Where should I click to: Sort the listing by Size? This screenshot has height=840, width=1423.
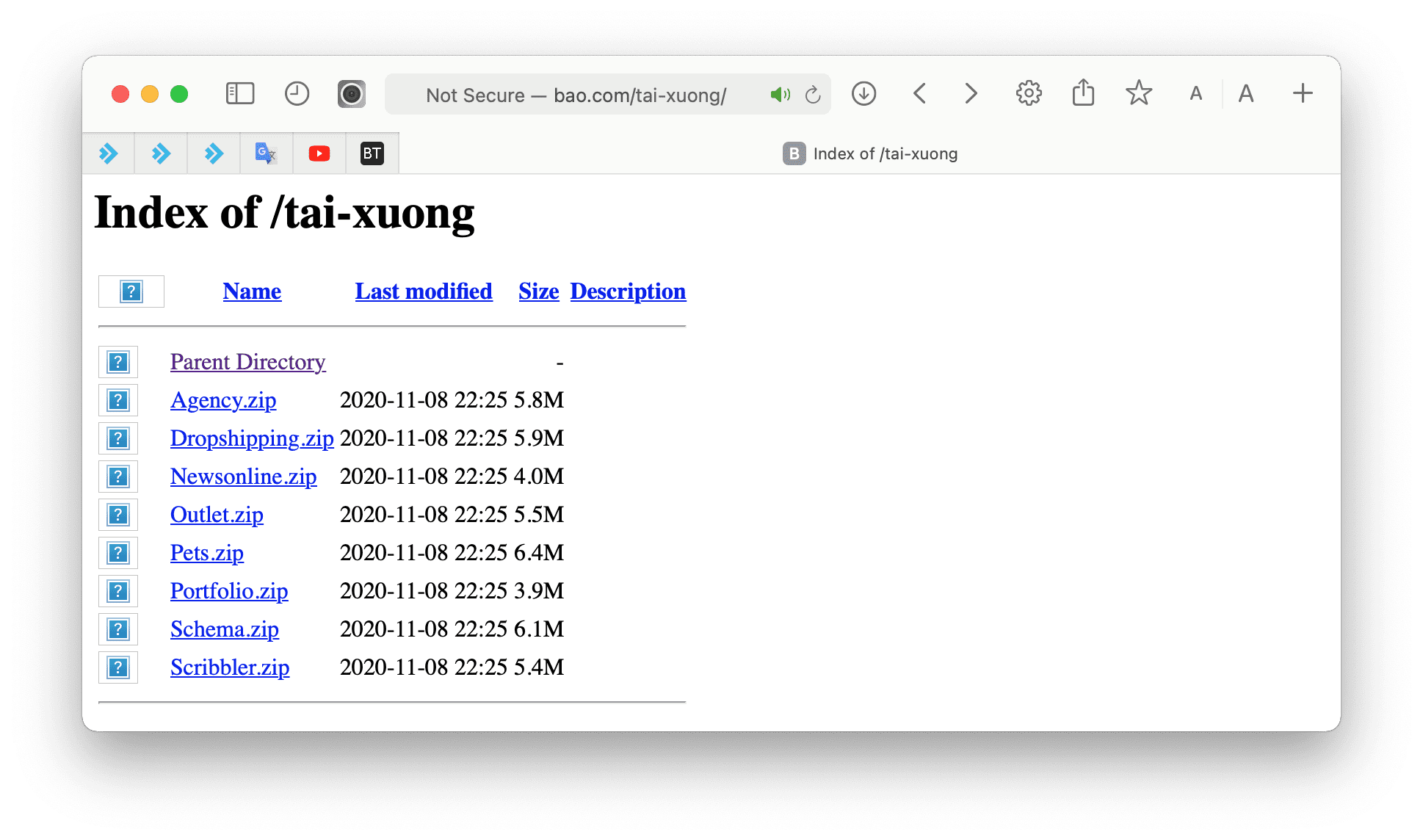point(538,291)
